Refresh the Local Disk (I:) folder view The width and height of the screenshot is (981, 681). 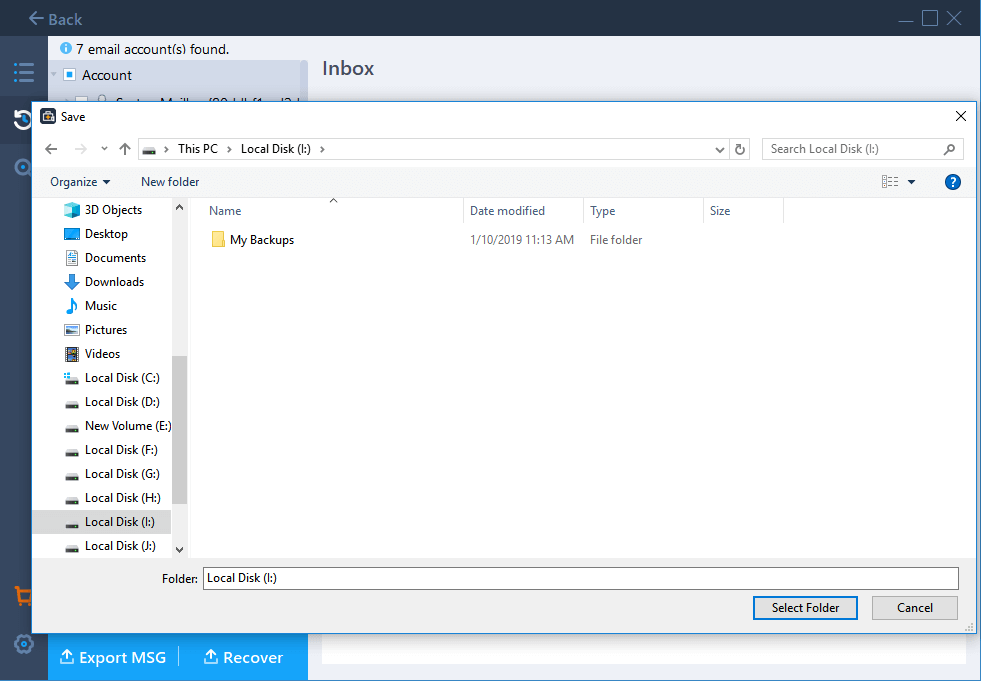740,149
